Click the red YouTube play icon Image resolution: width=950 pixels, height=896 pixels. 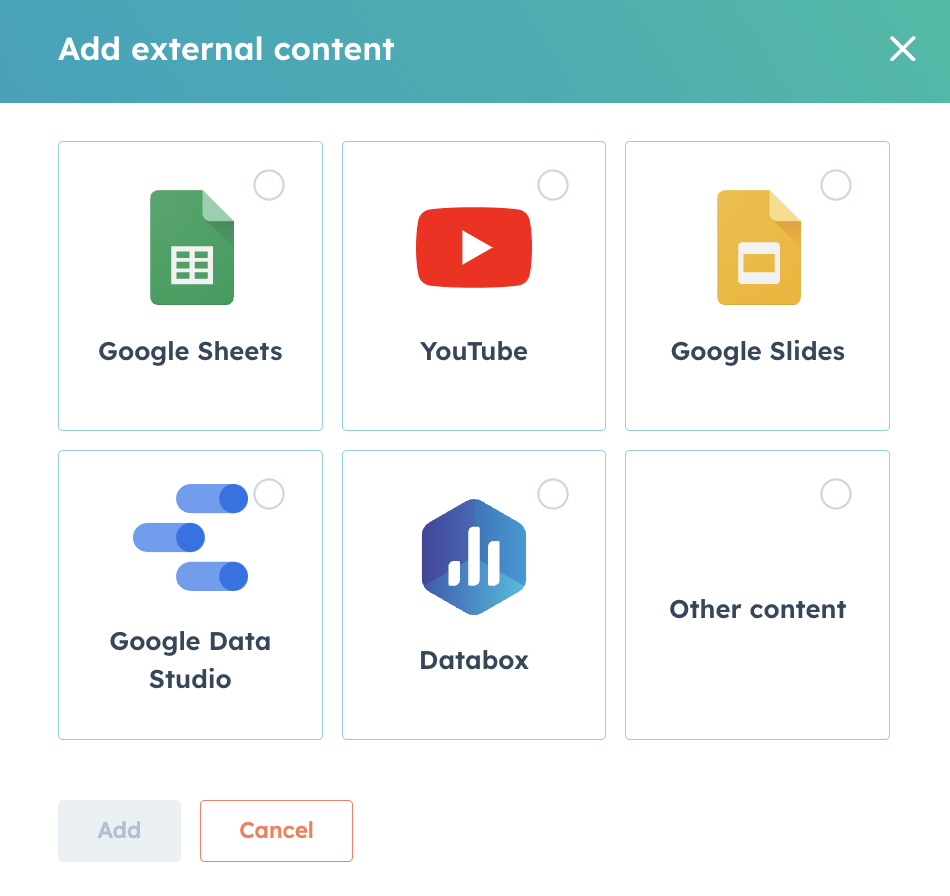474,247
